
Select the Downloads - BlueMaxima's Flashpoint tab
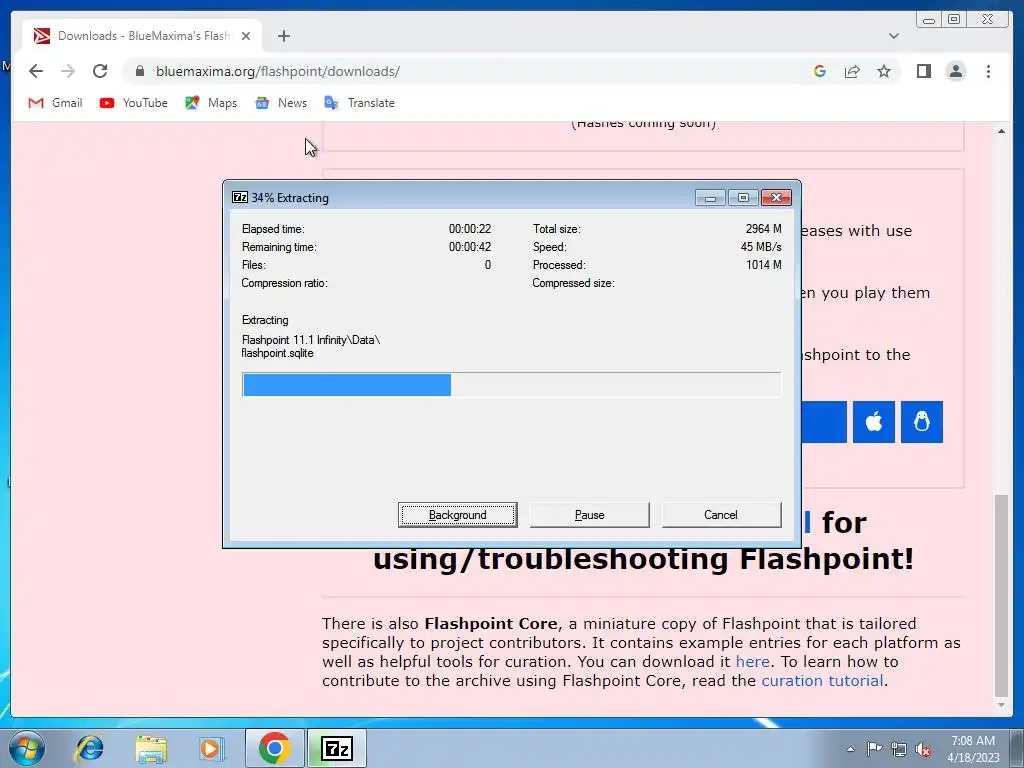(x=142, y=36)
